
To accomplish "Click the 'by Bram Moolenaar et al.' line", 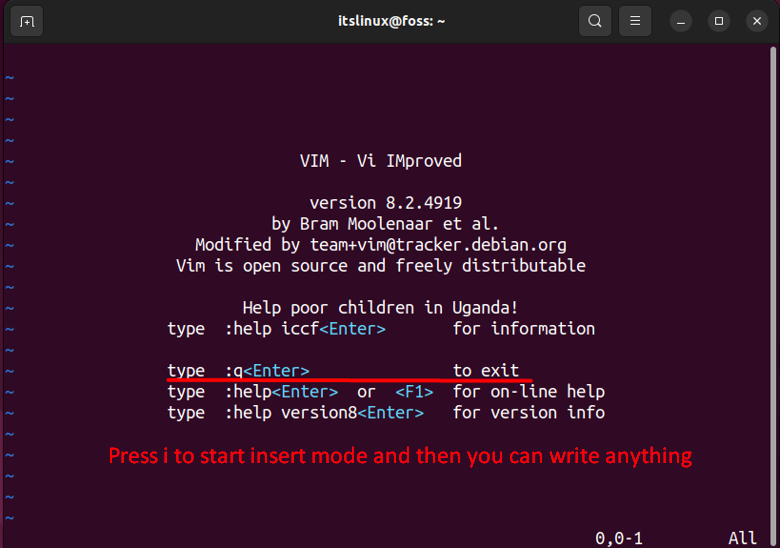I will (385, 224).
